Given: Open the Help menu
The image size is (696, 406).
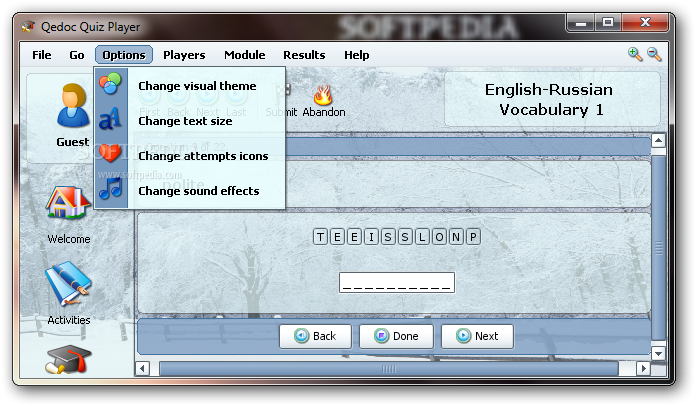Looking at the screenshot, I should [356, 55].
